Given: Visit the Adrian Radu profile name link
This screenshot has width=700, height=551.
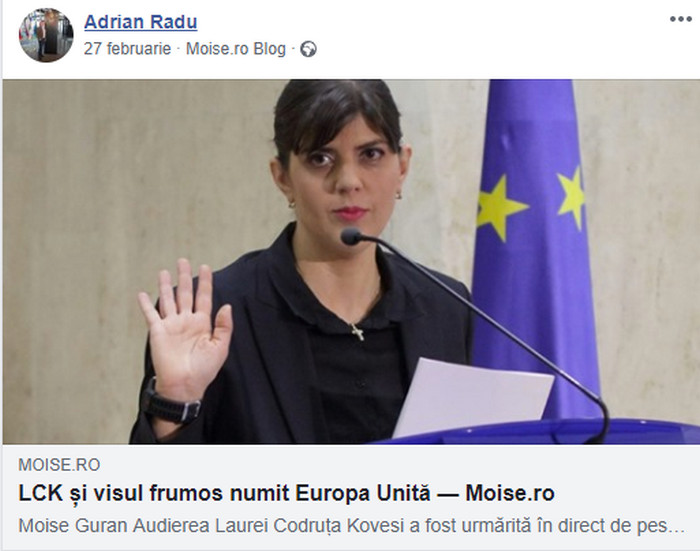Looking at the screenshot, I should click(141, 21).
